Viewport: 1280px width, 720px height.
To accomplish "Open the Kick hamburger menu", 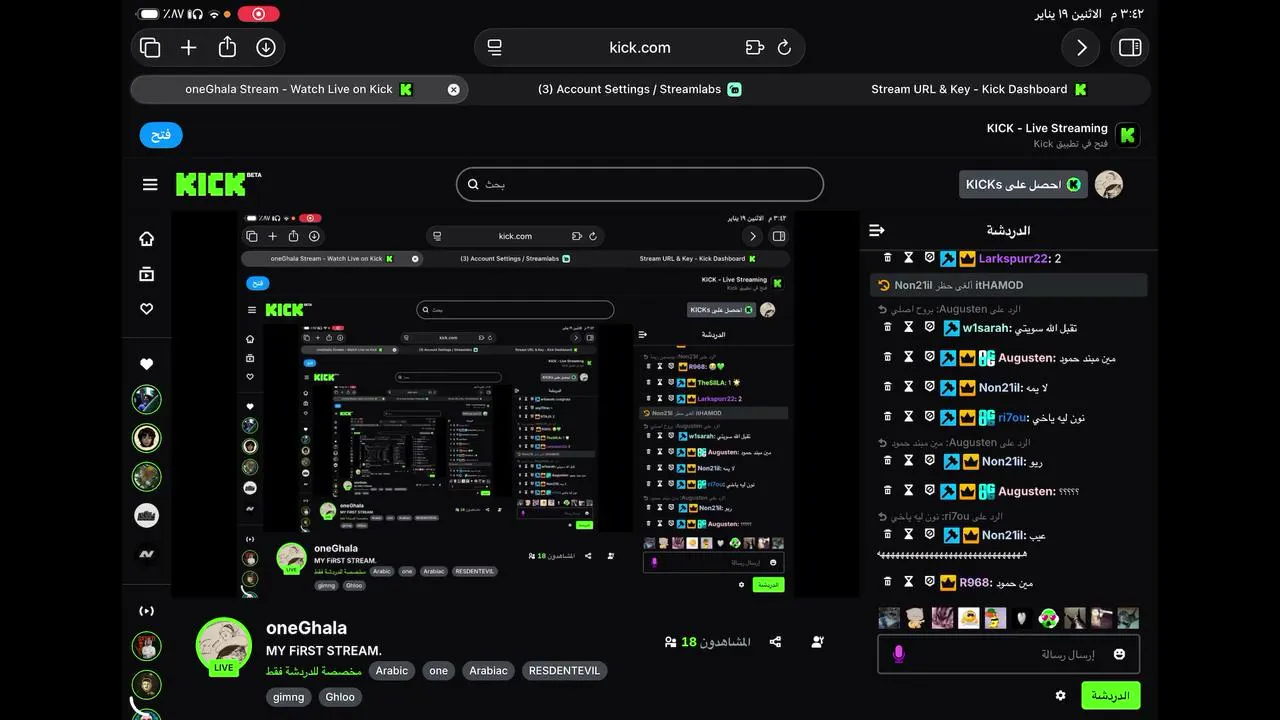I will (150, 184).
